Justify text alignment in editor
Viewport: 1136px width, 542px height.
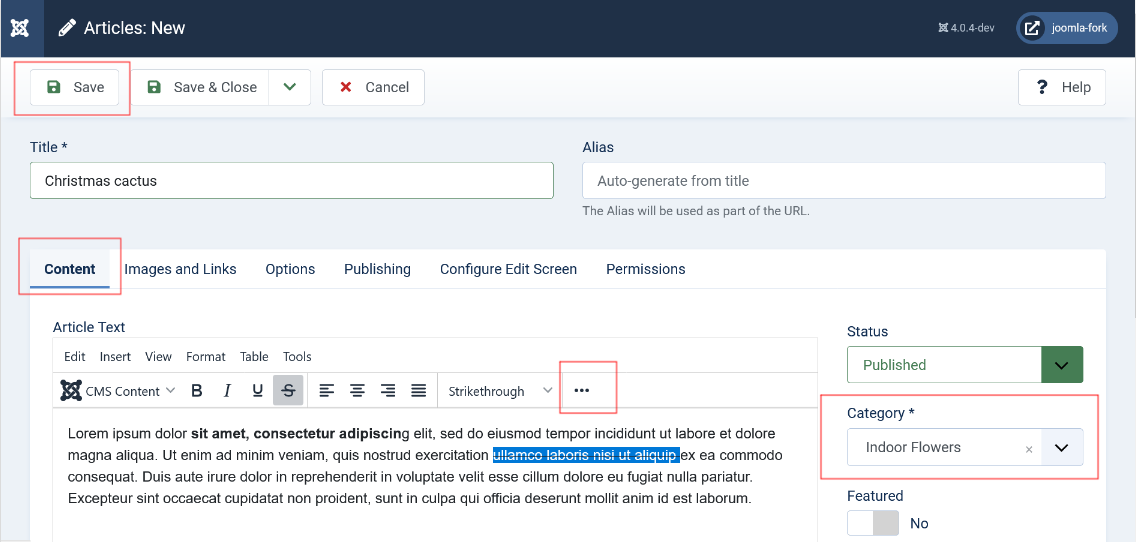click(419, 391)
